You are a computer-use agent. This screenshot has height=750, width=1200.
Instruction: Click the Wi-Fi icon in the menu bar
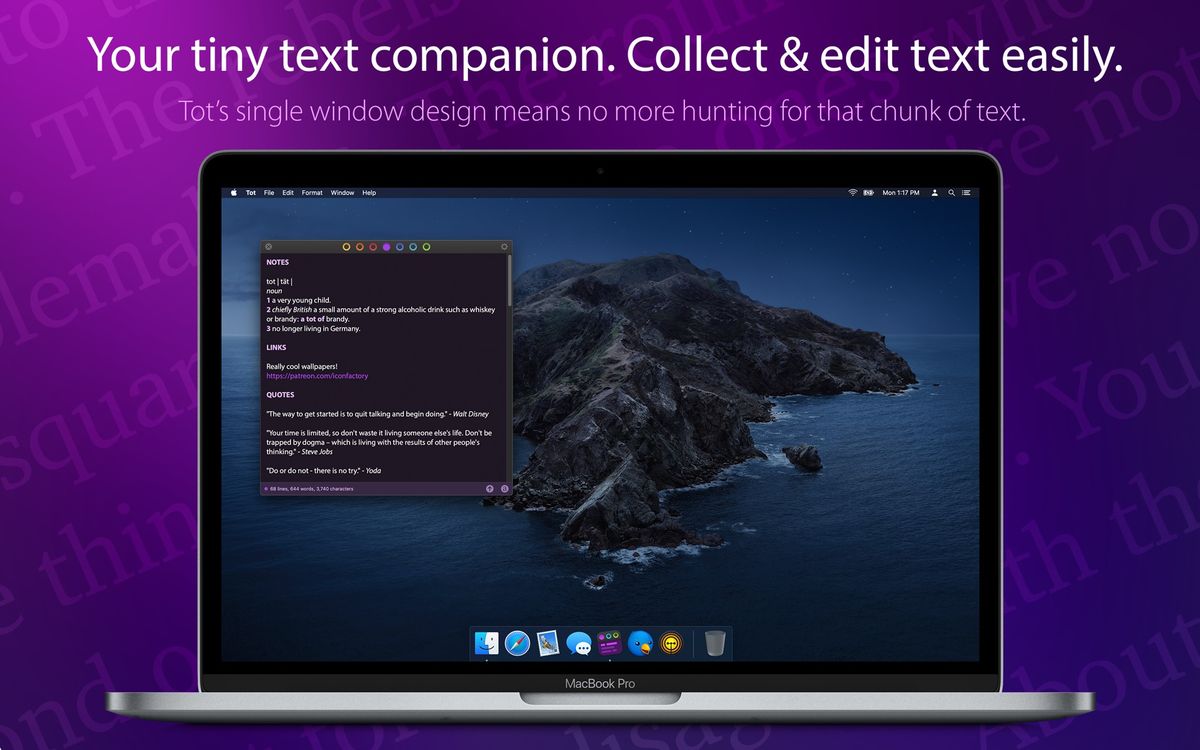[852, 192]
